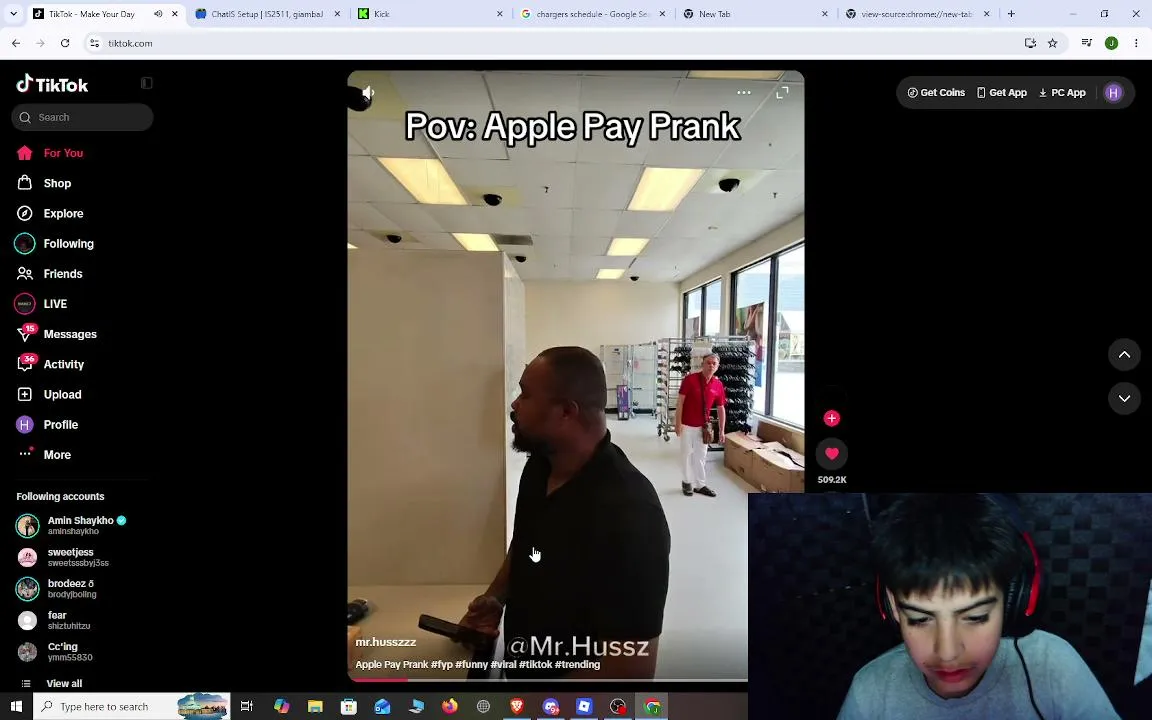
Task: Bookmark this page with the star
Action: (x=1052, y=43)
